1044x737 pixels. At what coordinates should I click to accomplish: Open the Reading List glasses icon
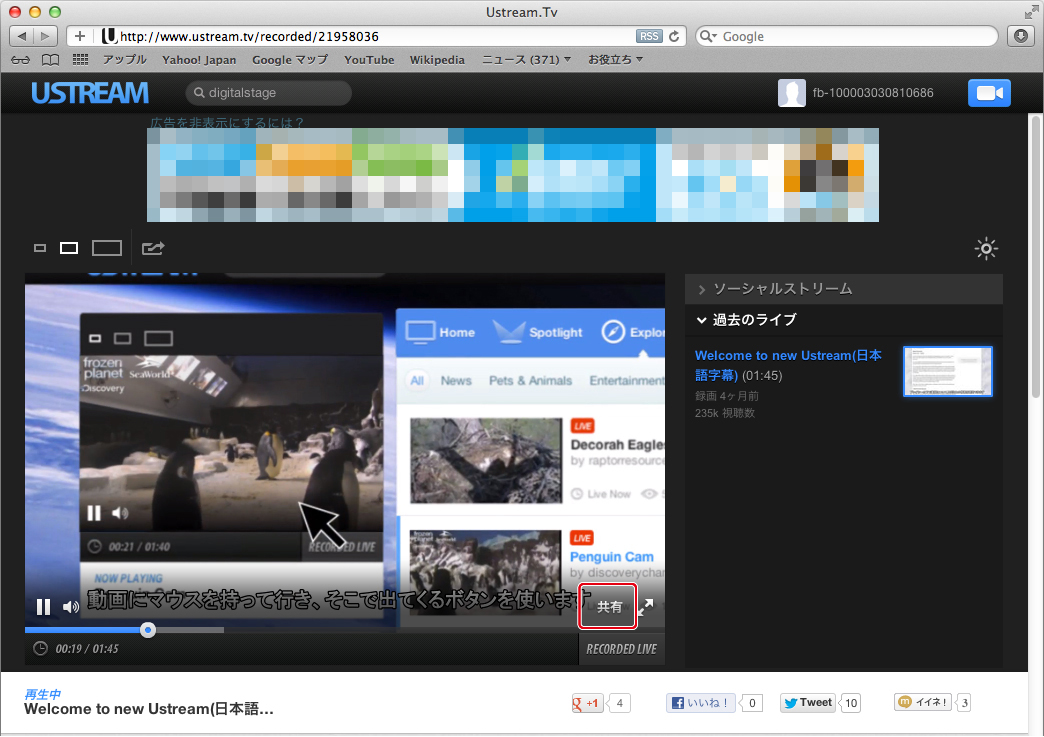point(21,60)
